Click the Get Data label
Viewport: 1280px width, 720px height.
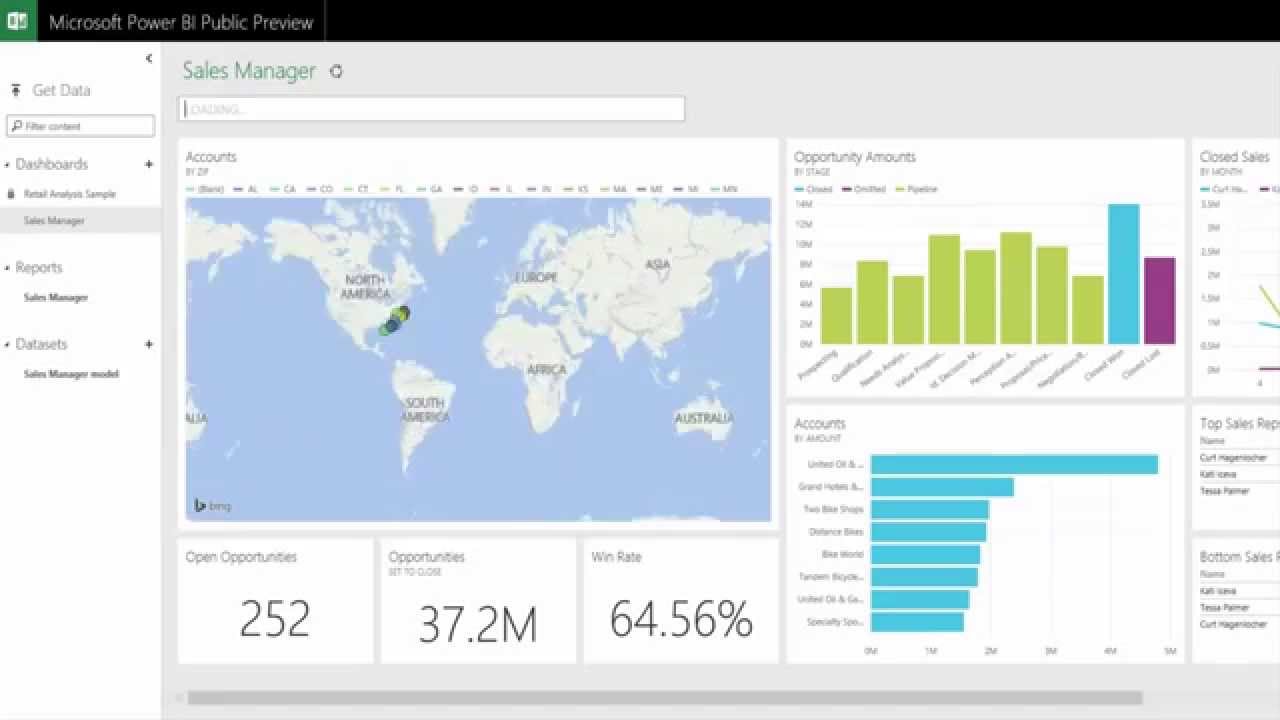pos(62,90)
